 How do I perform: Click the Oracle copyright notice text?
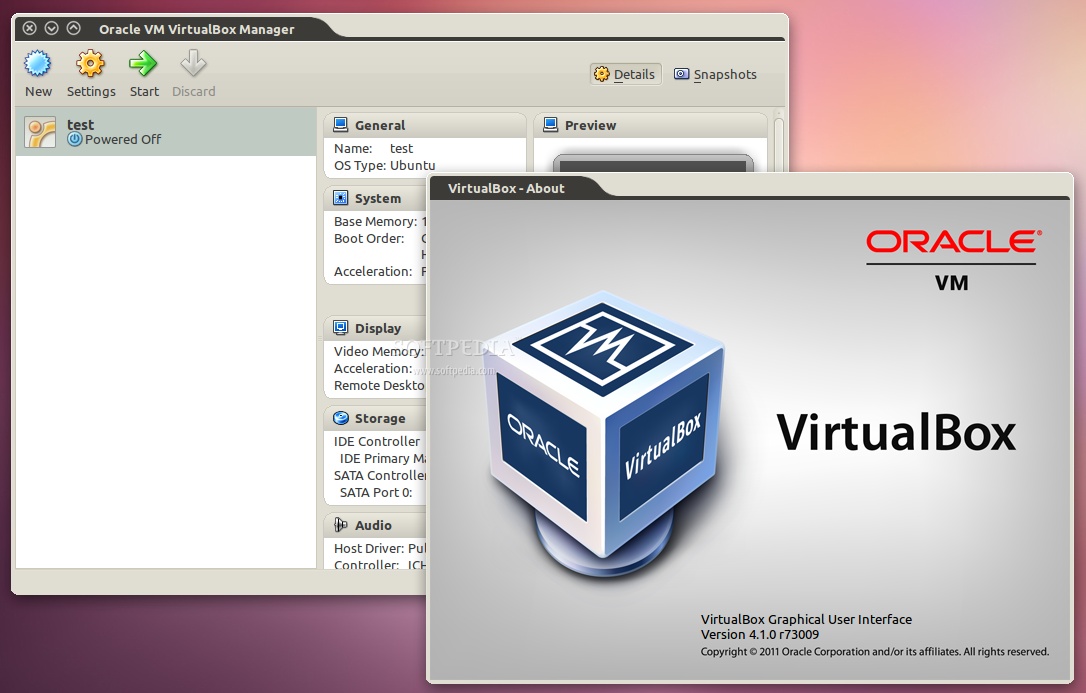coord(875,651)
